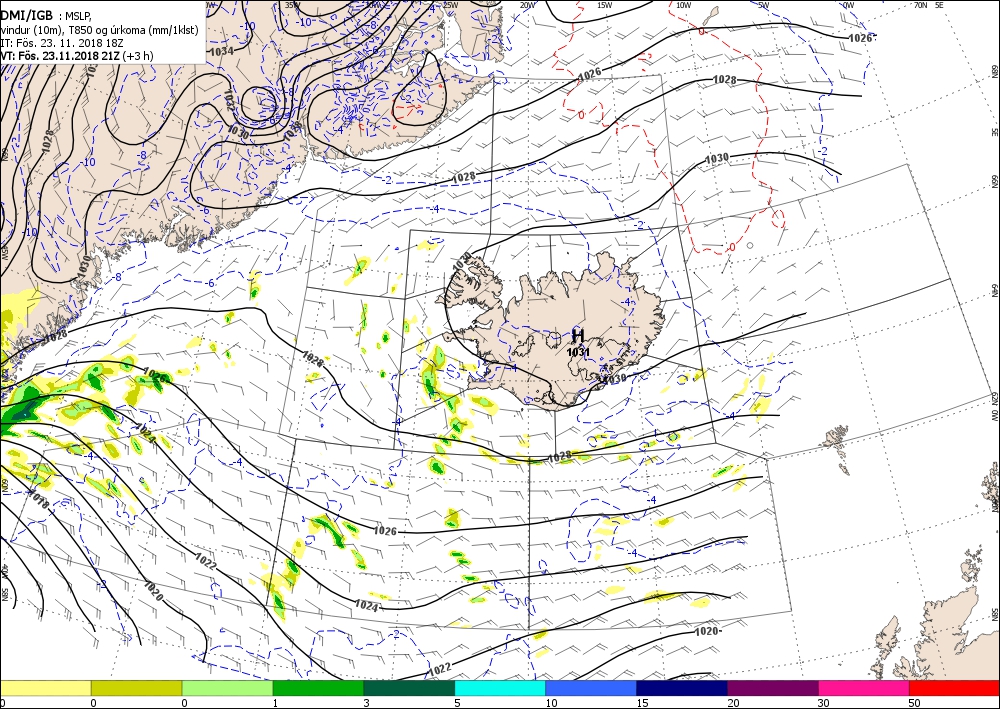Click the 70N latitude label
The width and height of the screenshot is (1000, 709).
click(x=920, y=5)
